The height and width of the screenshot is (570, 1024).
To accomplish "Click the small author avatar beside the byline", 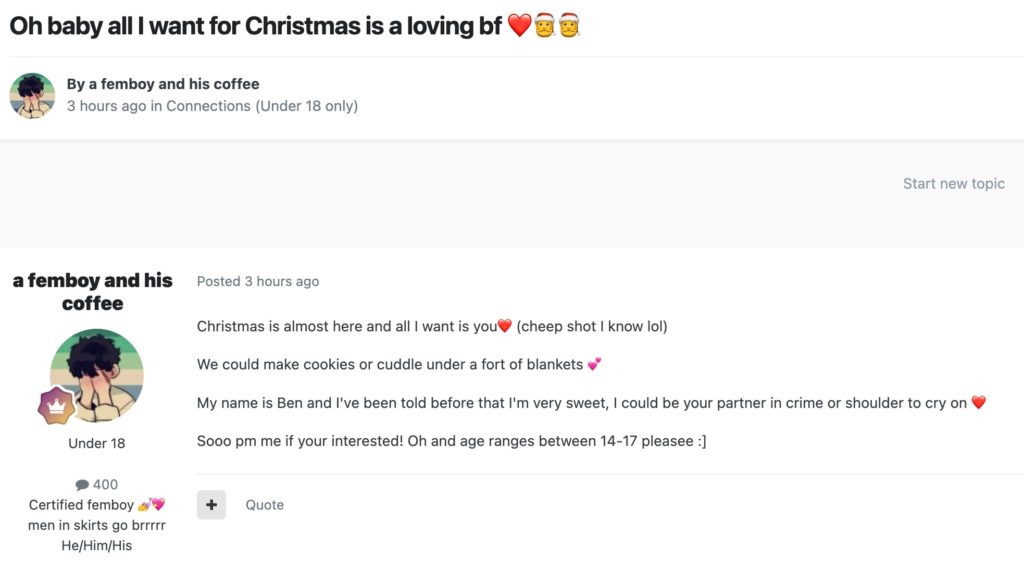I will coord(32,96).
